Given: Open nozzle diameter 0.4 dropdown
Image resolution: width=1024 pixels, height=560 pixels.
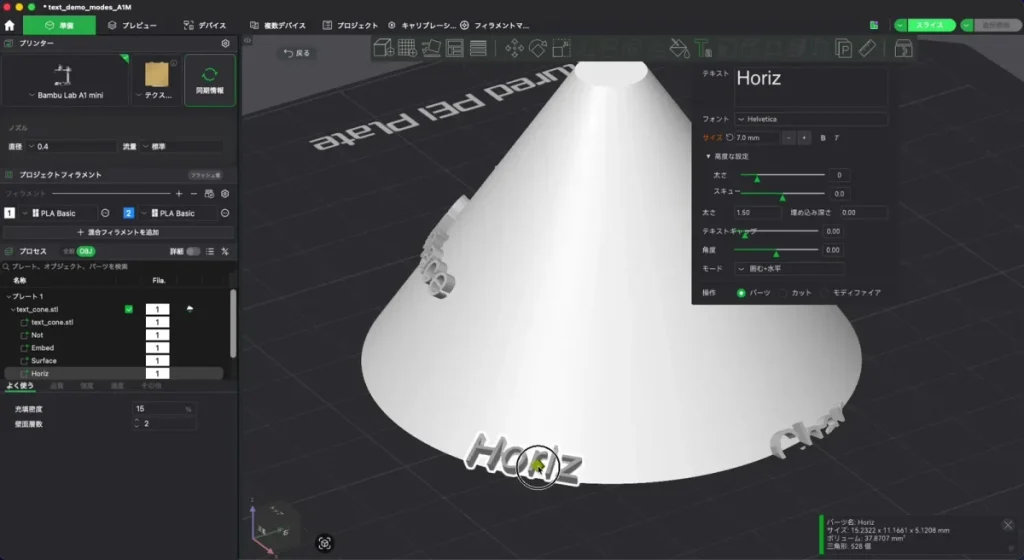Looking at the screenshot, I should (71, 147).
